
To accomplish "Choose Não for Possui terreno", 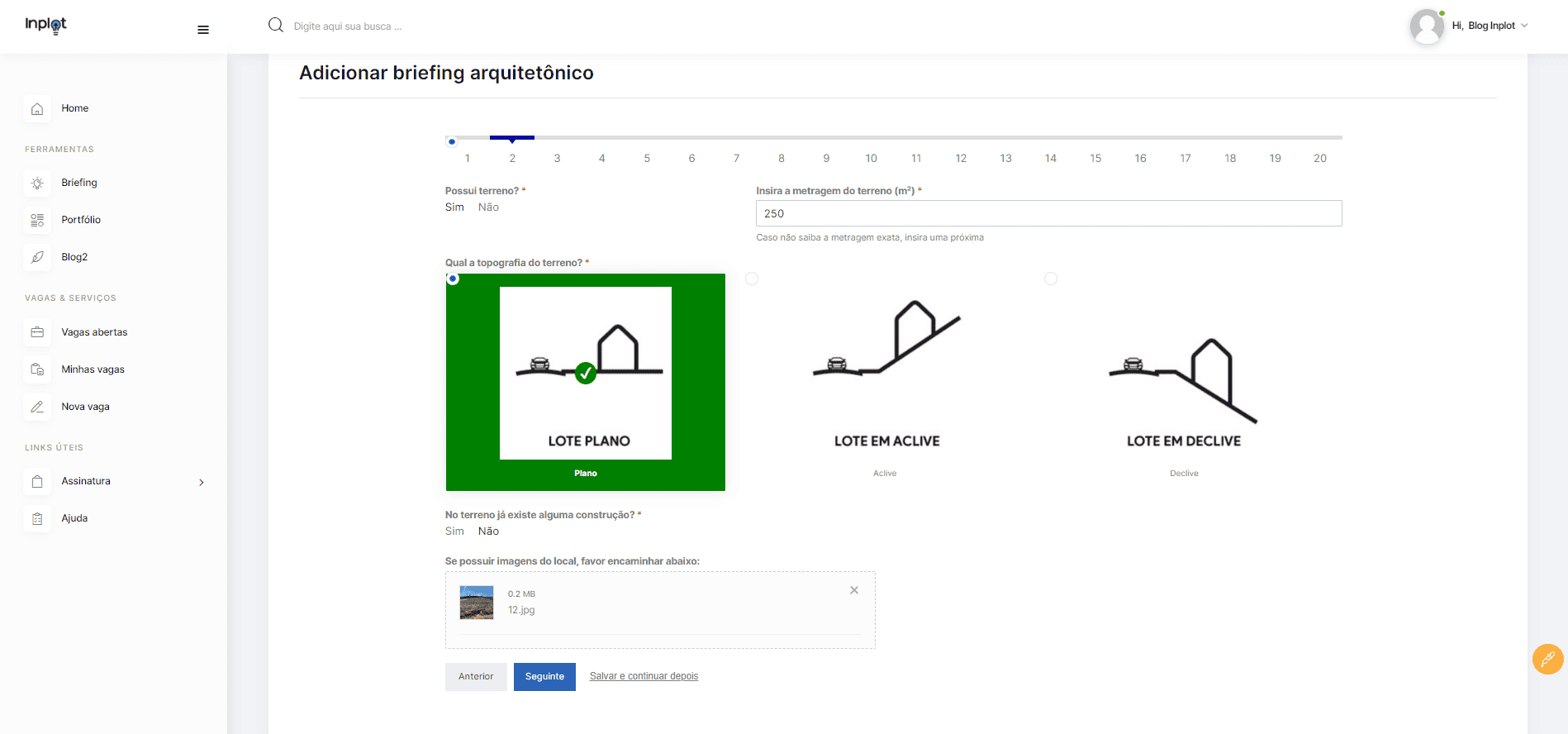I will coord(488,207).
